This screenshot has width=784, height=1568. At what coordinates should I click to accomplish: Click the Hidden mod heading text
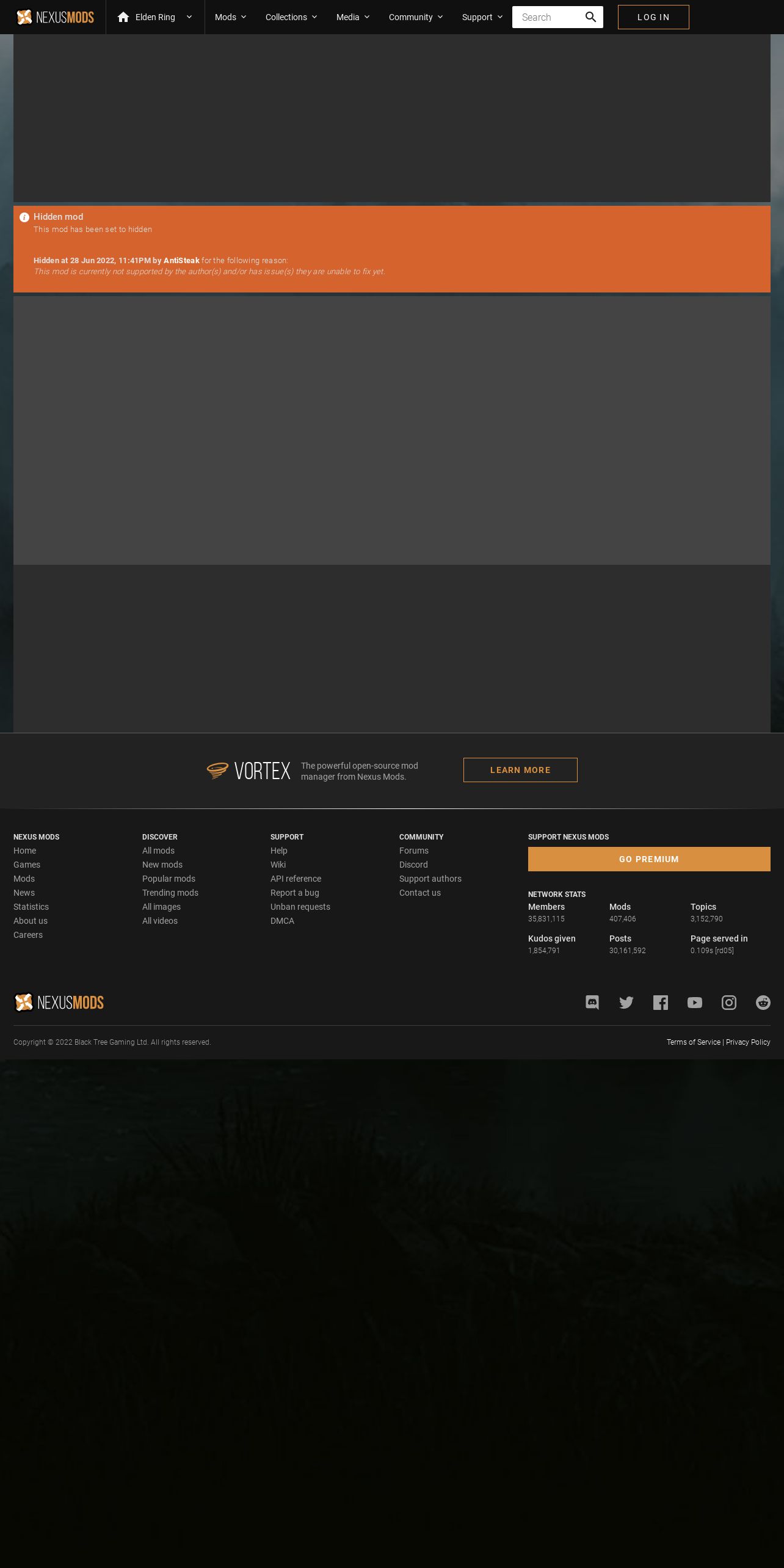pos(59,217)
